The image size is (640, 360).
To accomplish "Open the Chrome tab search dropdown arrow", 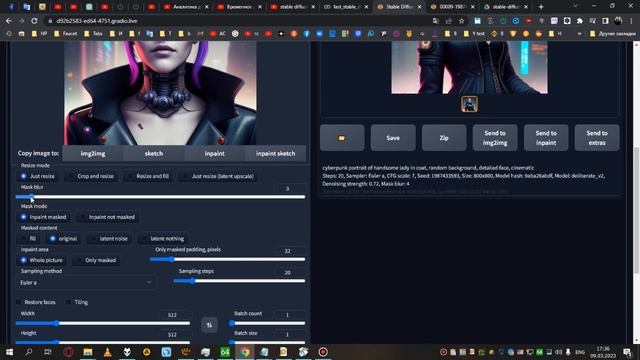I will (576, 7).
